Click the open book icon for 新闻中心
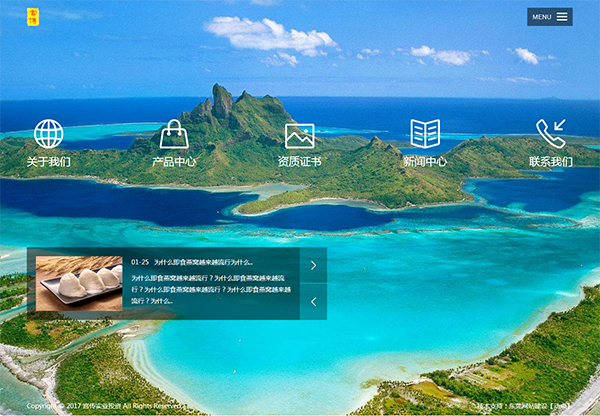Screen dimensions: 600x416 click(x=425, y=134)
